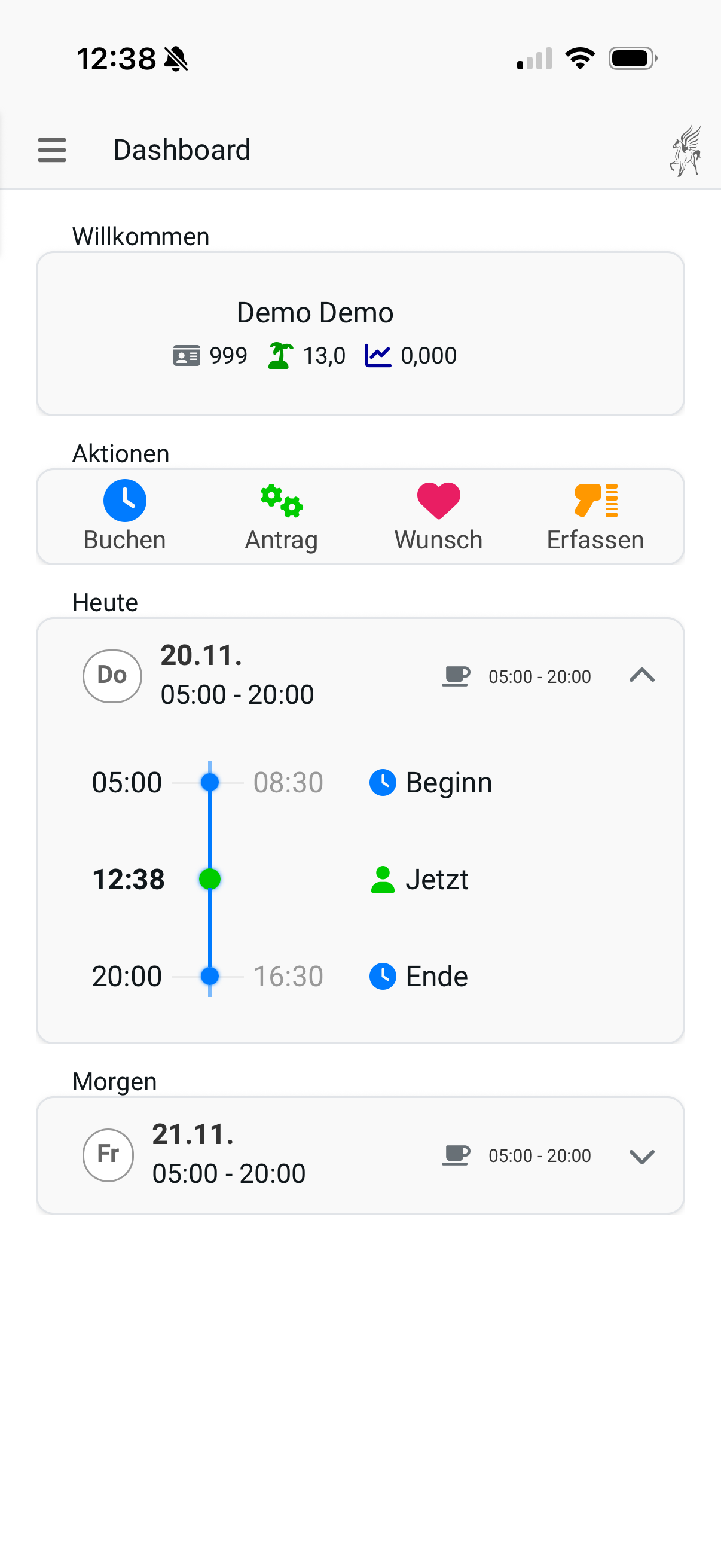Screen dimensions: 721x1568
Task: Tap the Fr weekday circle badge
Action: [108, 1155]
